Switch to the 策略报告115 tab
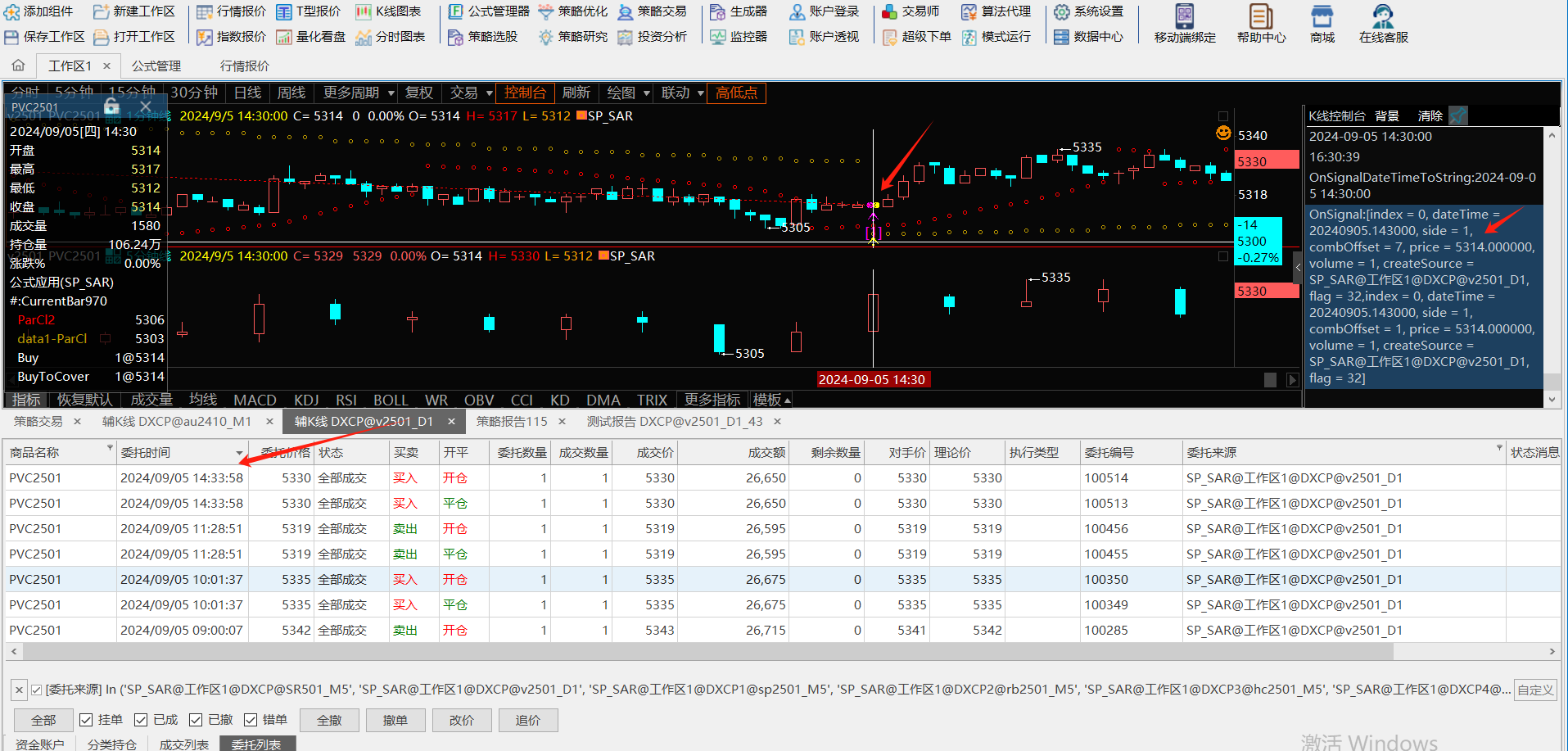 pos(512,421)
